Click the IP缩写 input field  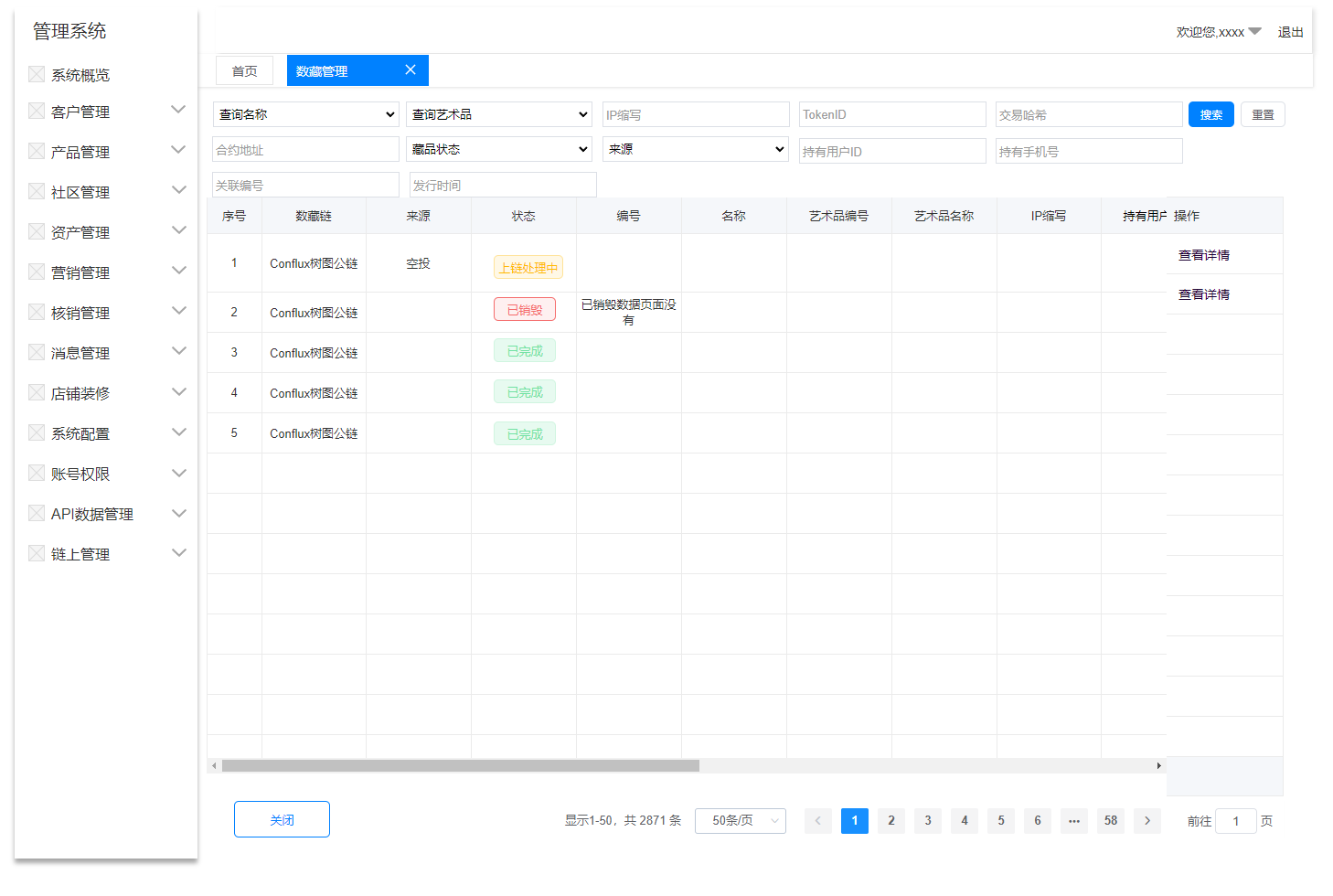[696, 114]
